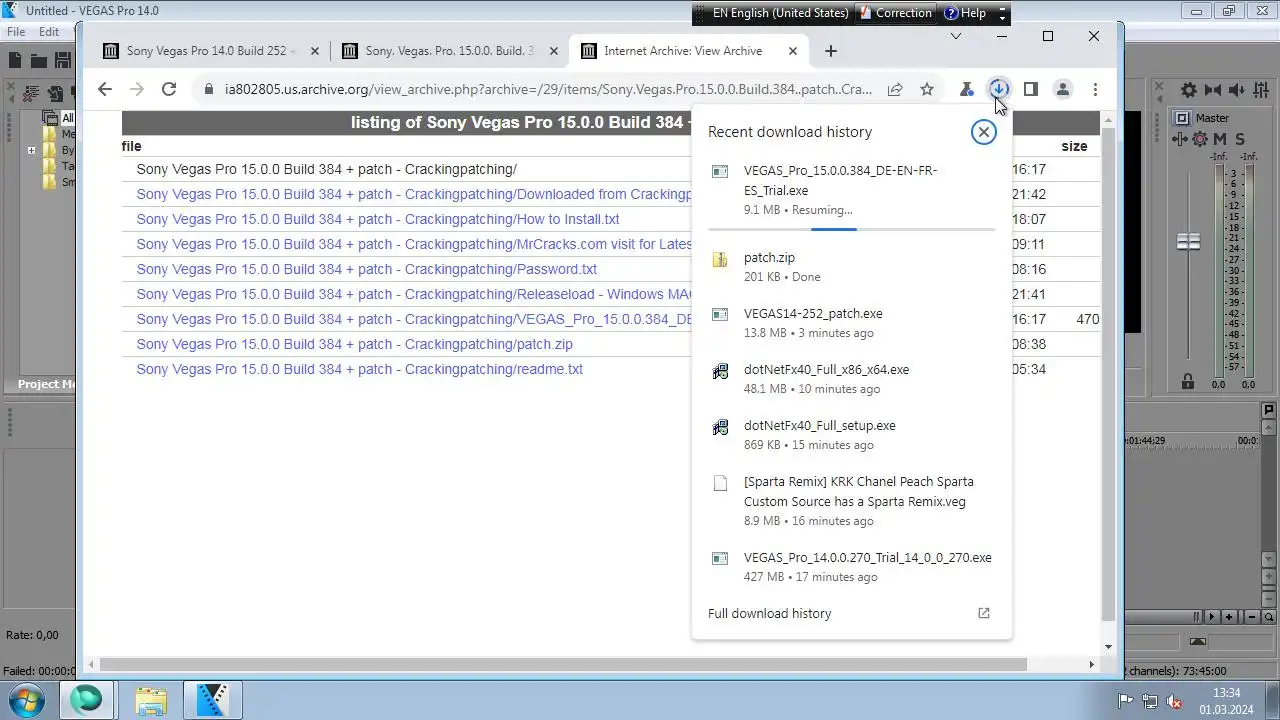Viewport: 1280px width, 720px height.
Task: Click Save icon in VEGAS toolbar
Action: 63,61
